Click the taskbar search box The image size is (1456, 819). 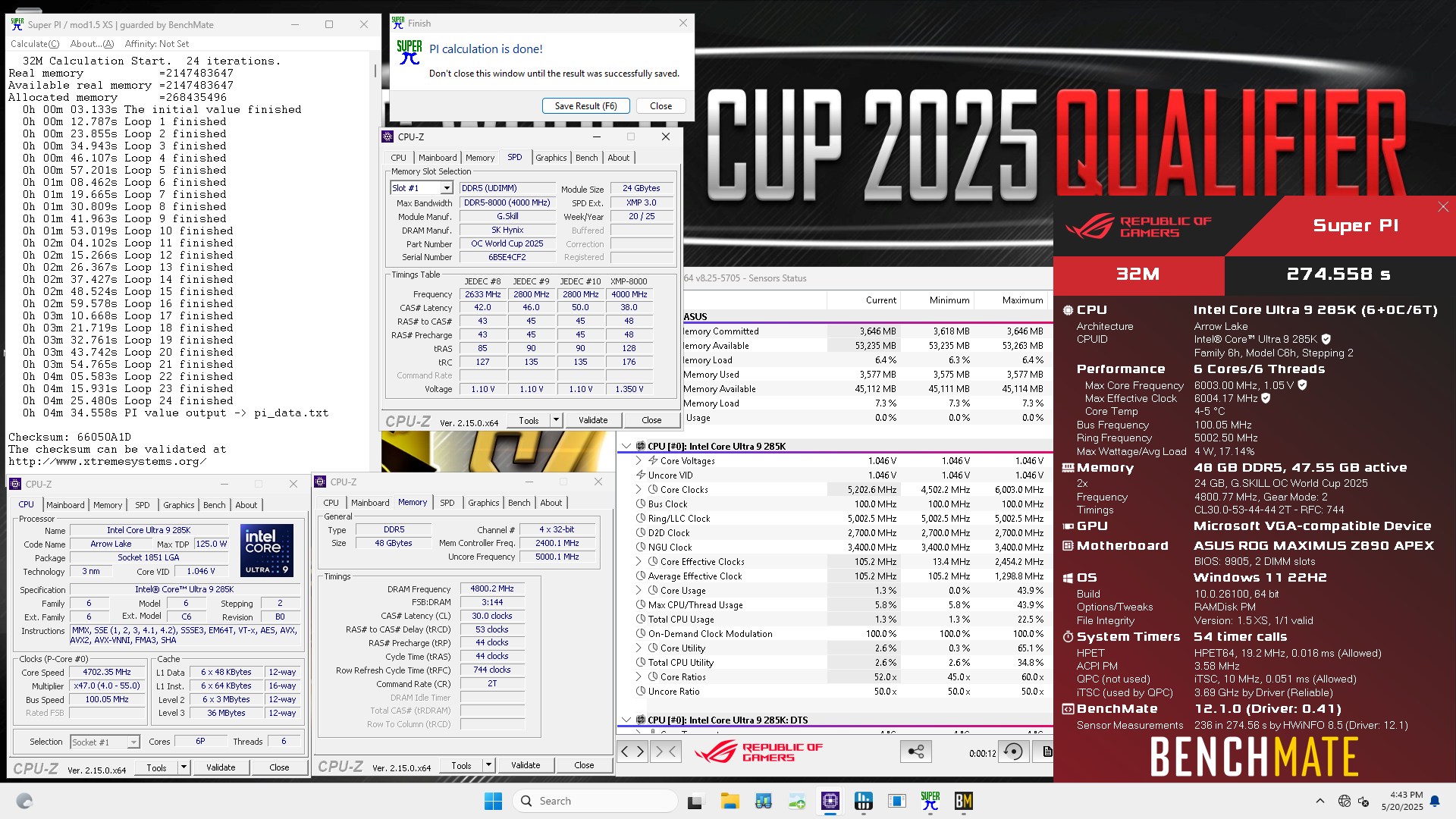[x=596, y=801]
